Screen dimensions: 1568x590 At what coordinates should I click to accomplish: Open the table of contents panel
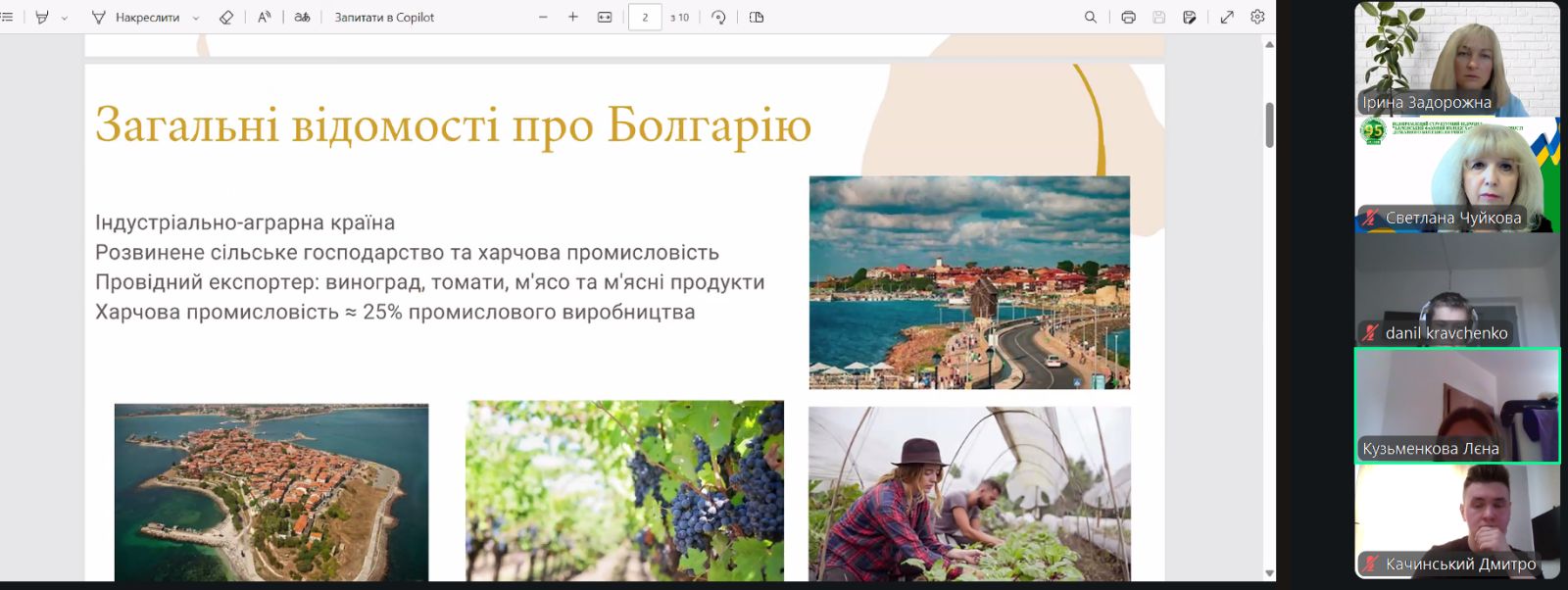tap(7, 17)
